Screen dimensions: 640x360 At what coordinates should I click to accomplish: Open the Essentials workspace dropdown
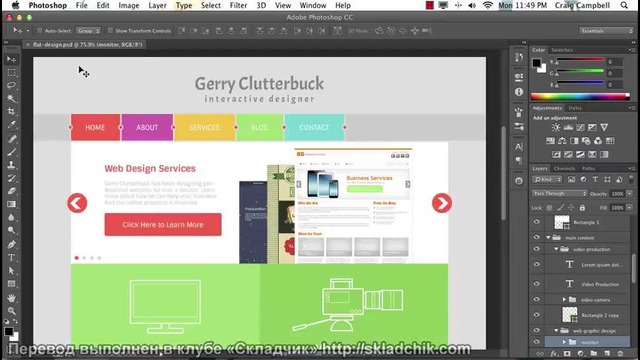coord(606,31)
